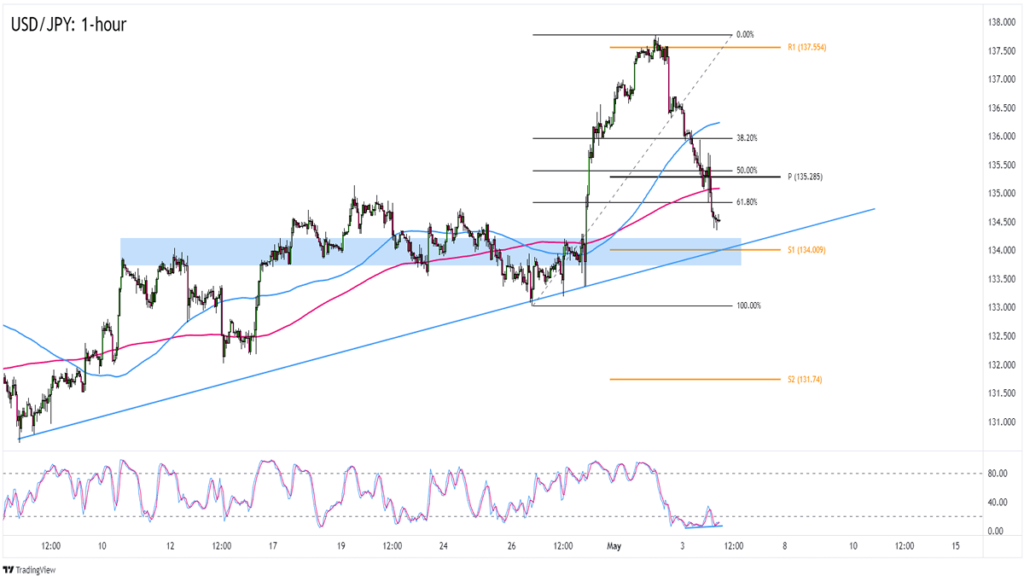Select the P (135.285) pivot line
The width and height of the screenshot is (1024, 576).
(x=690, y=176)
